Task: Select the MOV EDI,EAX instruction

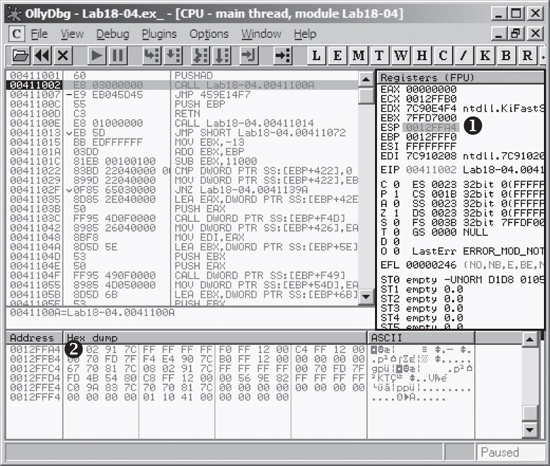Action: [209, 237]
